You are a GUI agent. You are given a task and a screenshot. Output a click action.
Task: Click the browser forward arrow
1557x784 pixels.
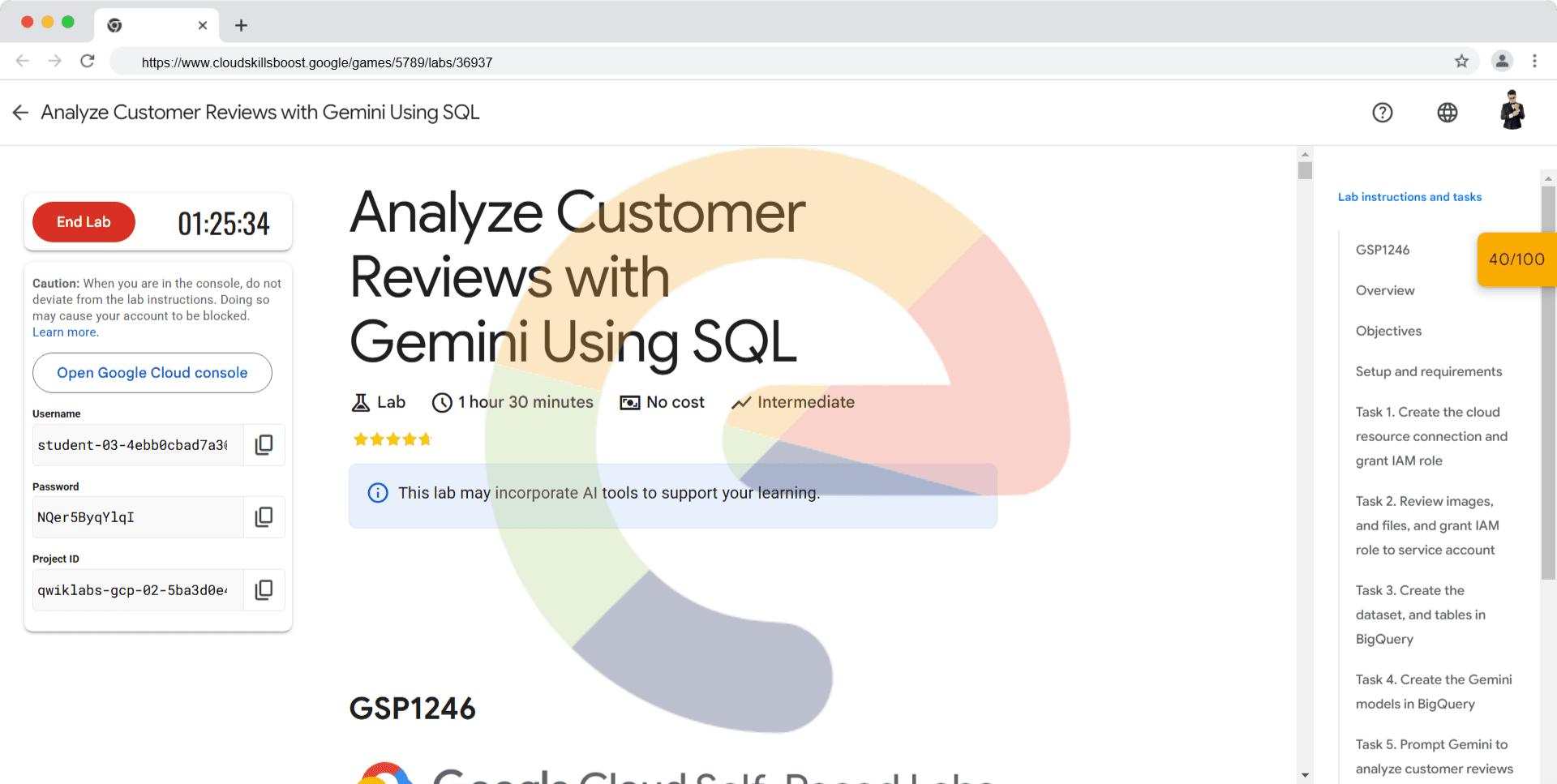[55, 61]
